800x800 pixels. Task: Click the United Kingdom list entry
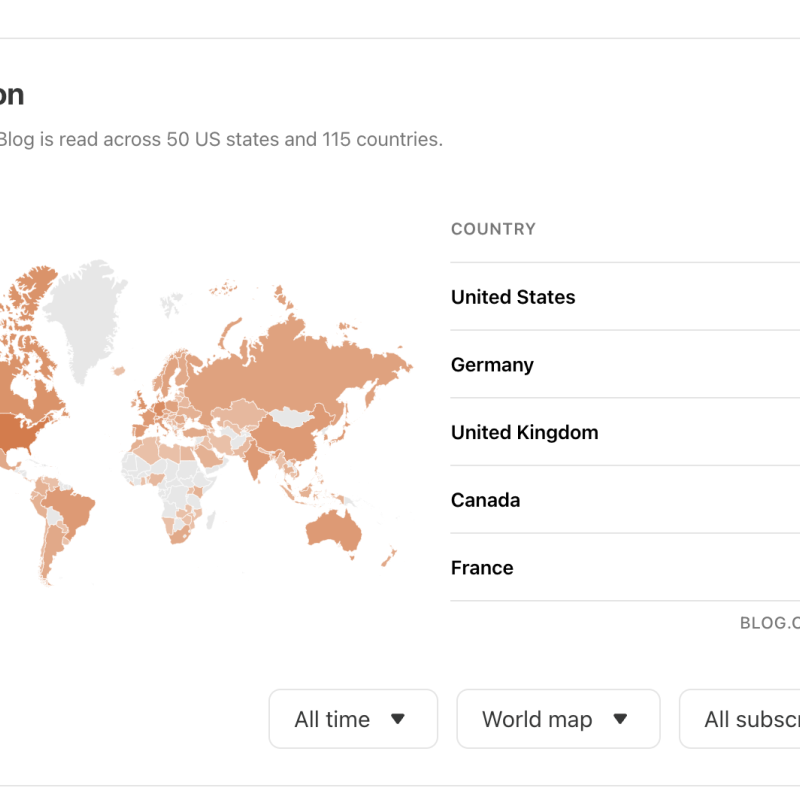click(524, 433)
